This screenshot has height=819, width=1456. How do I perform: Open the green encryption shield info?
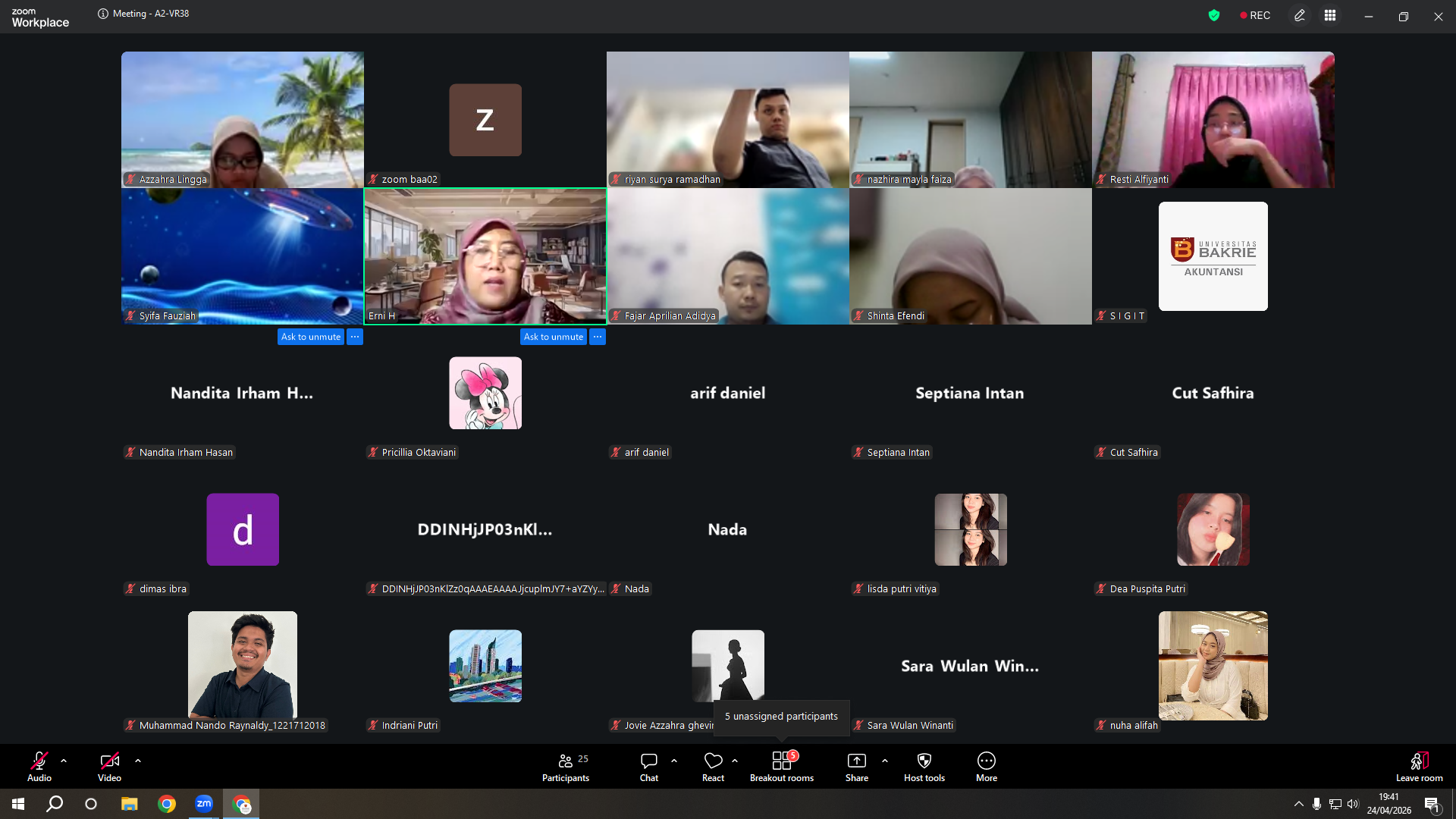pos(1214,15)
